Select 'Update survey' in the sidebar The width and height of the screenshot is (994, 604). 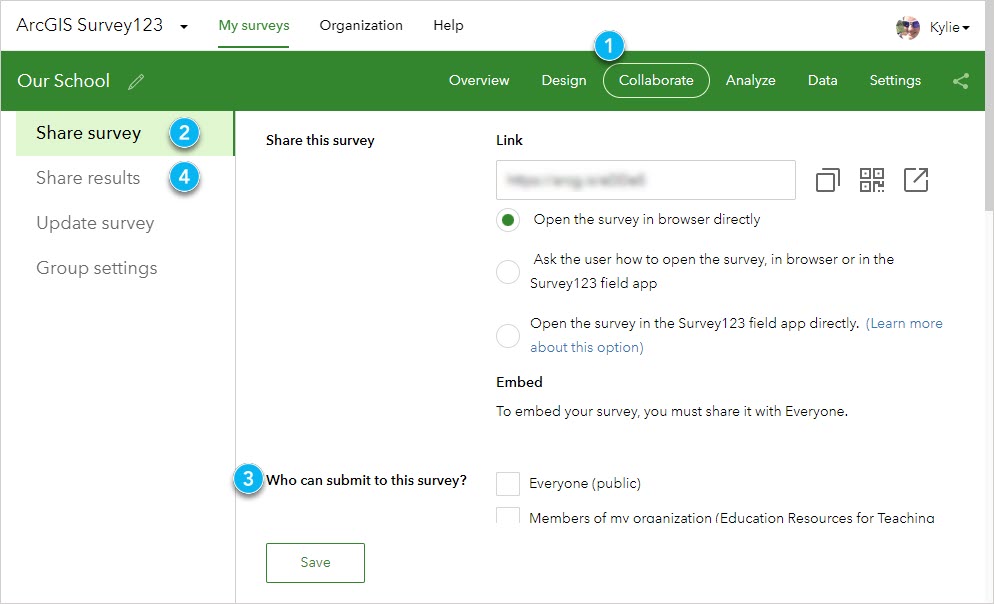(x=94, y=222)
